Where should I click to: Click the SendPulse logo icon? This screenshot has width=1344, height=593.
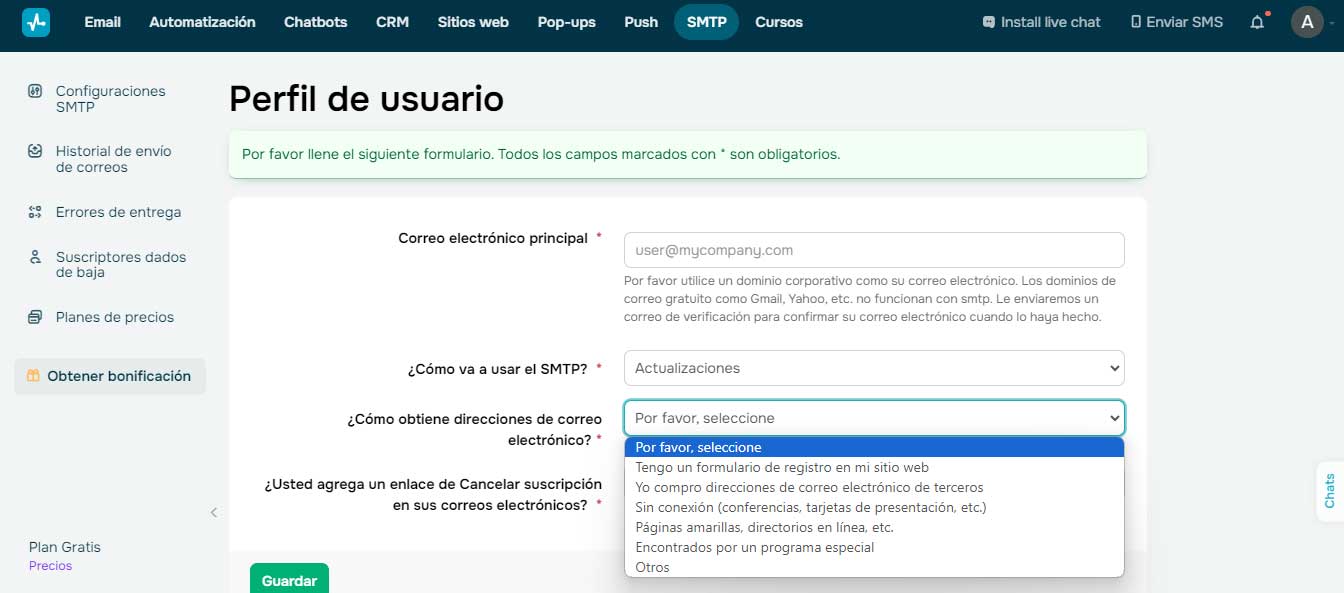point(36,22)
